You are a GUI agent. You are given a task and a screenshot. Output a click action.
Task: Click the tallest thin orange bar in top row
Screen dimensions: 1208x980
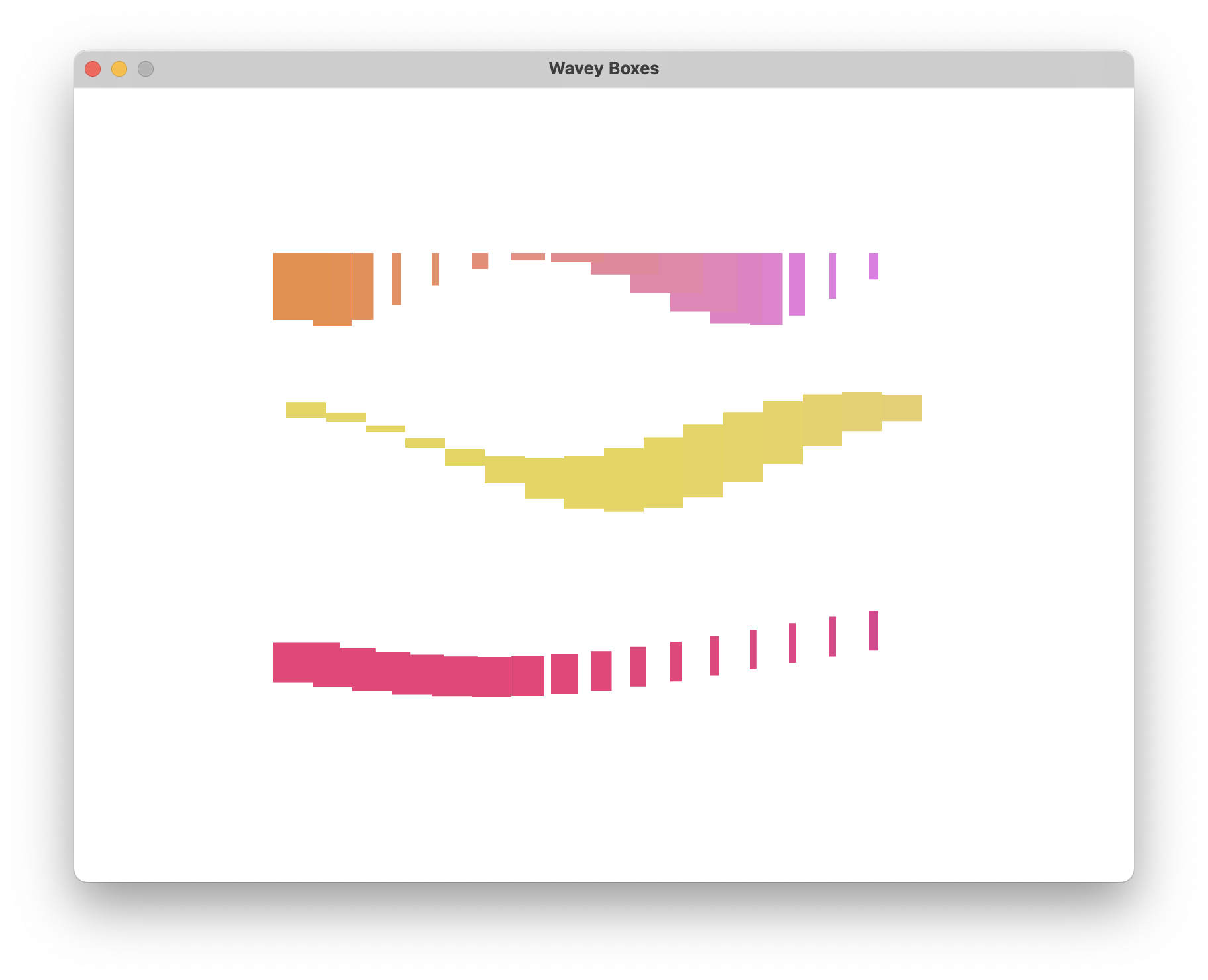click(x=396, y=279)
